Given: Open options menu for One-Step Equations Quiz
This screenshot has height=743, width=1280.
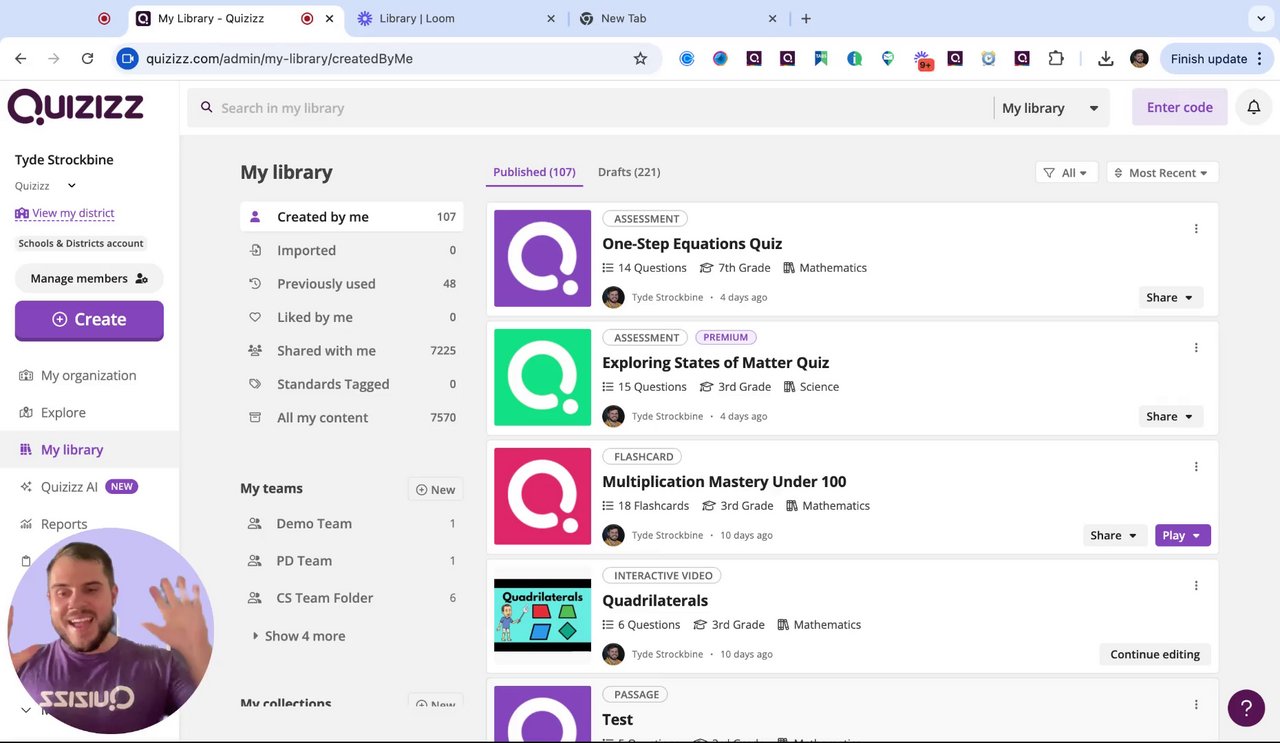Looking at the screenshot, I should [1196, 229].
